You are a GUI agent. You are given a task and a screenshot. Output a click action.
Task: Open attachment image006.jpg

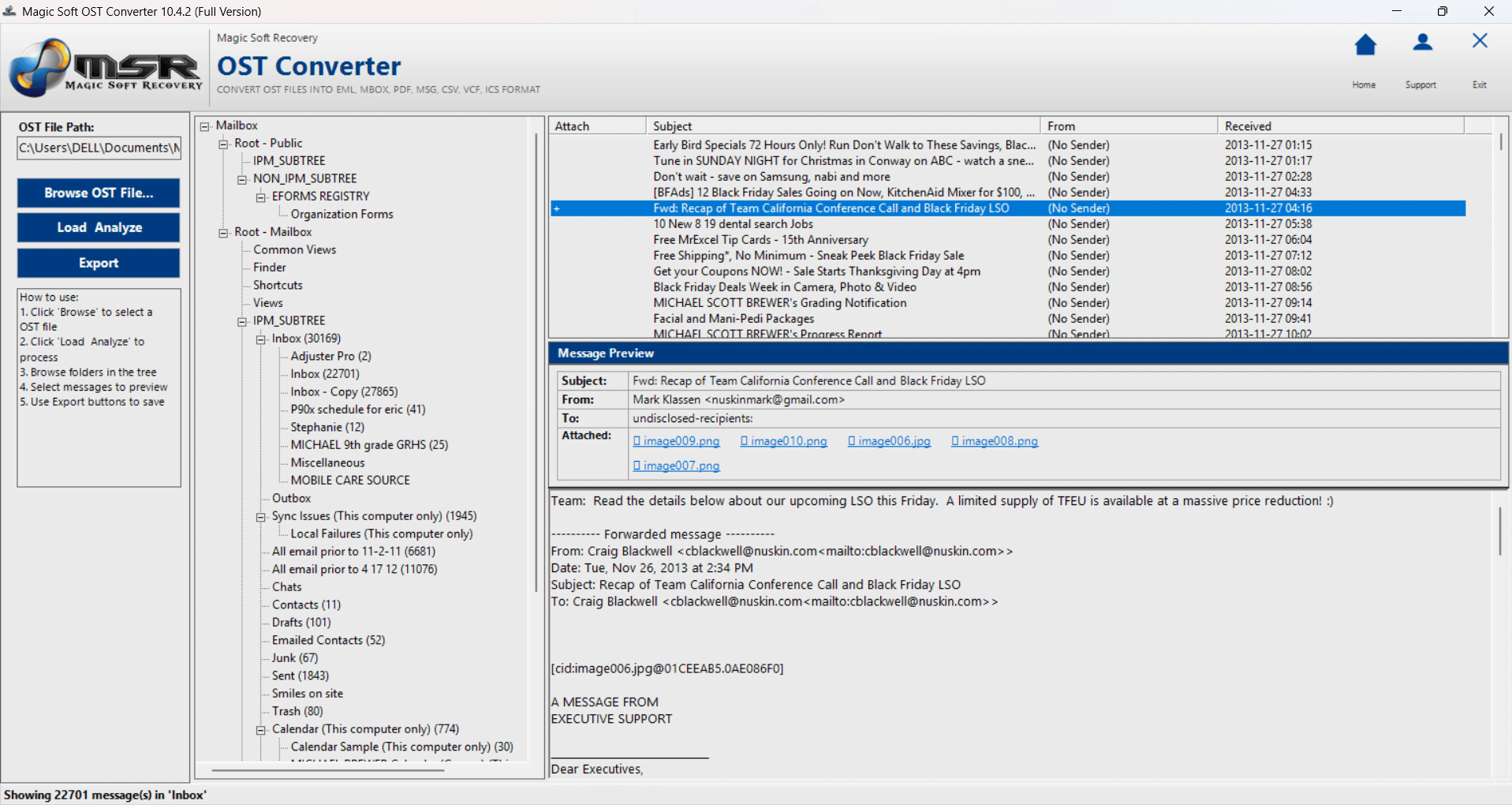click(890, 441)
